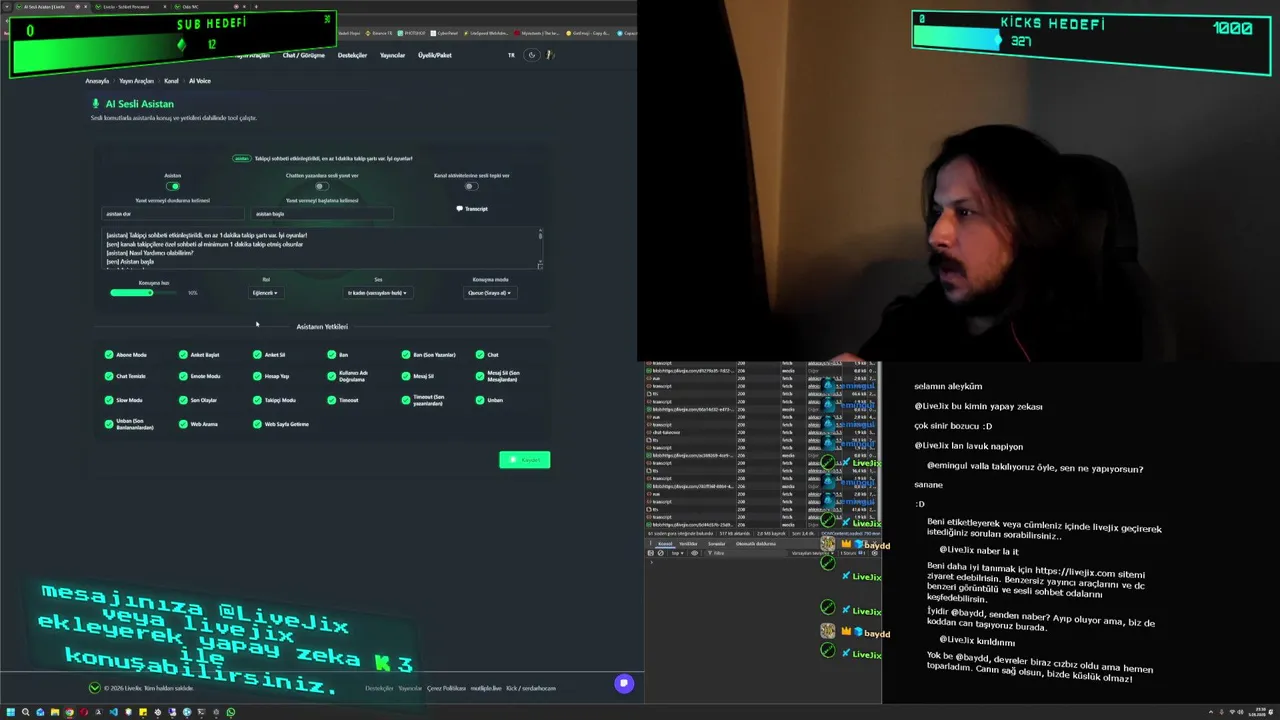Click the green Kaydet save button
Screen dimensions: 1280x720
pos(524,460)
